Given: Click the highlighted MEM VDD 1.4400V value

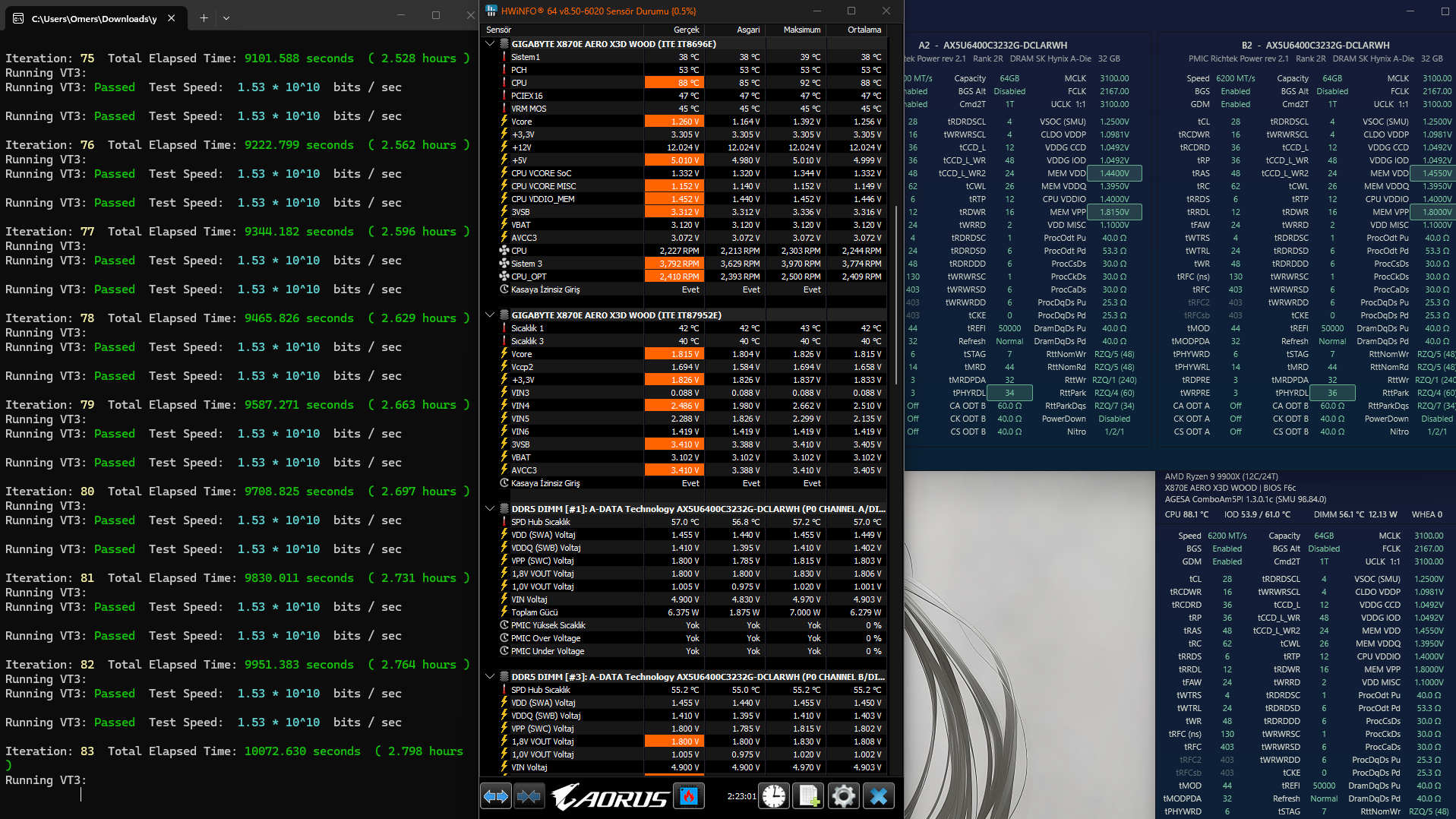Looking at the screenshot, I should [x=1114, y=173].
